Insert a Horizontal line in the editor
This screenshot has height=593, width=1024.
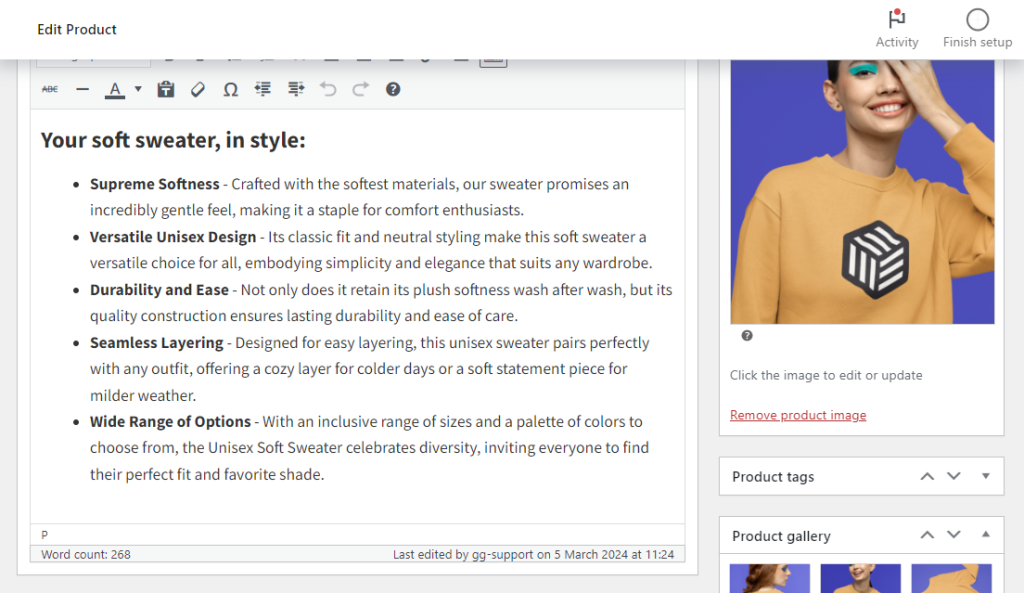(83, 89)
